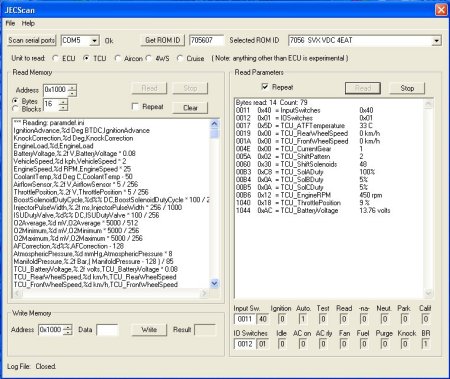The height and width of the screenshot is (379, 450).
Task: Click the Write button
Action: click(149, 330)
